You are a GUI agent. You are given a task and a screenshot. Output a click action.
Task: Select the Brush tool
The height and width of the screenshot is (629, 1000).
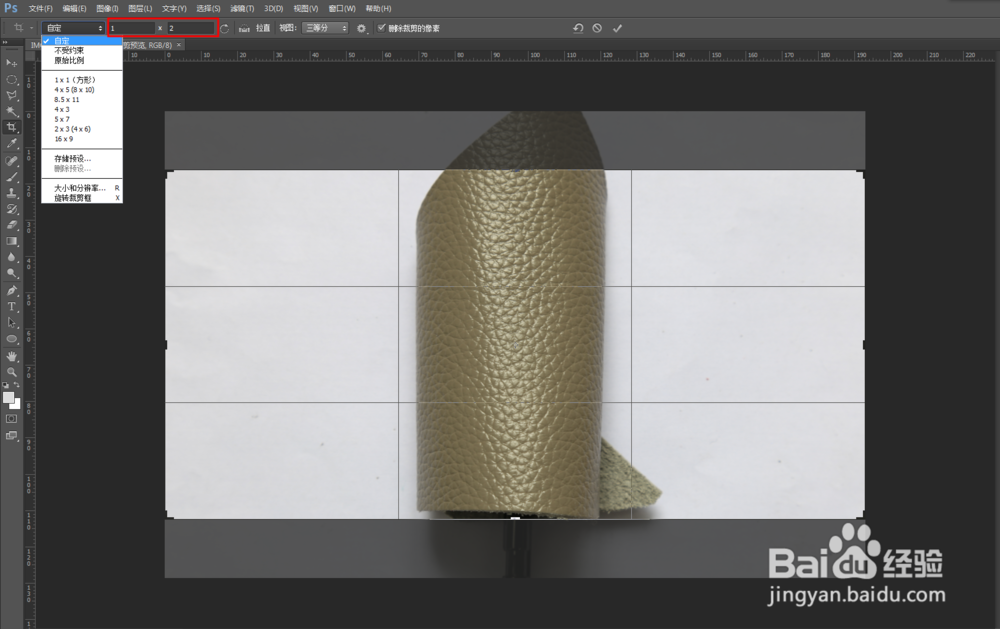(11, 177)
